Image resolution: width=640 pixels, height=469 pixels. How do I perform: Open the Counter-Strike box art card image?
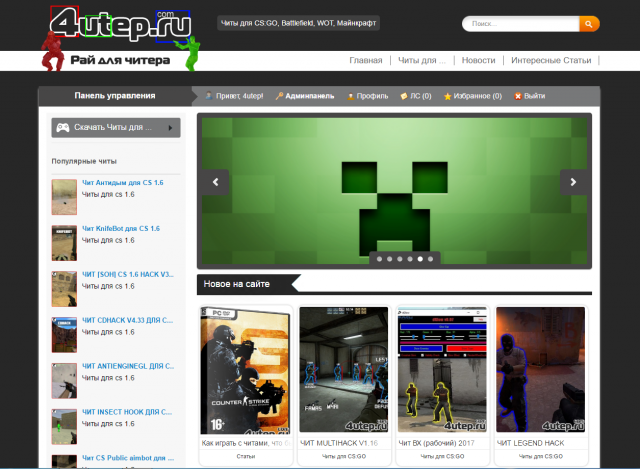point(246,370)
